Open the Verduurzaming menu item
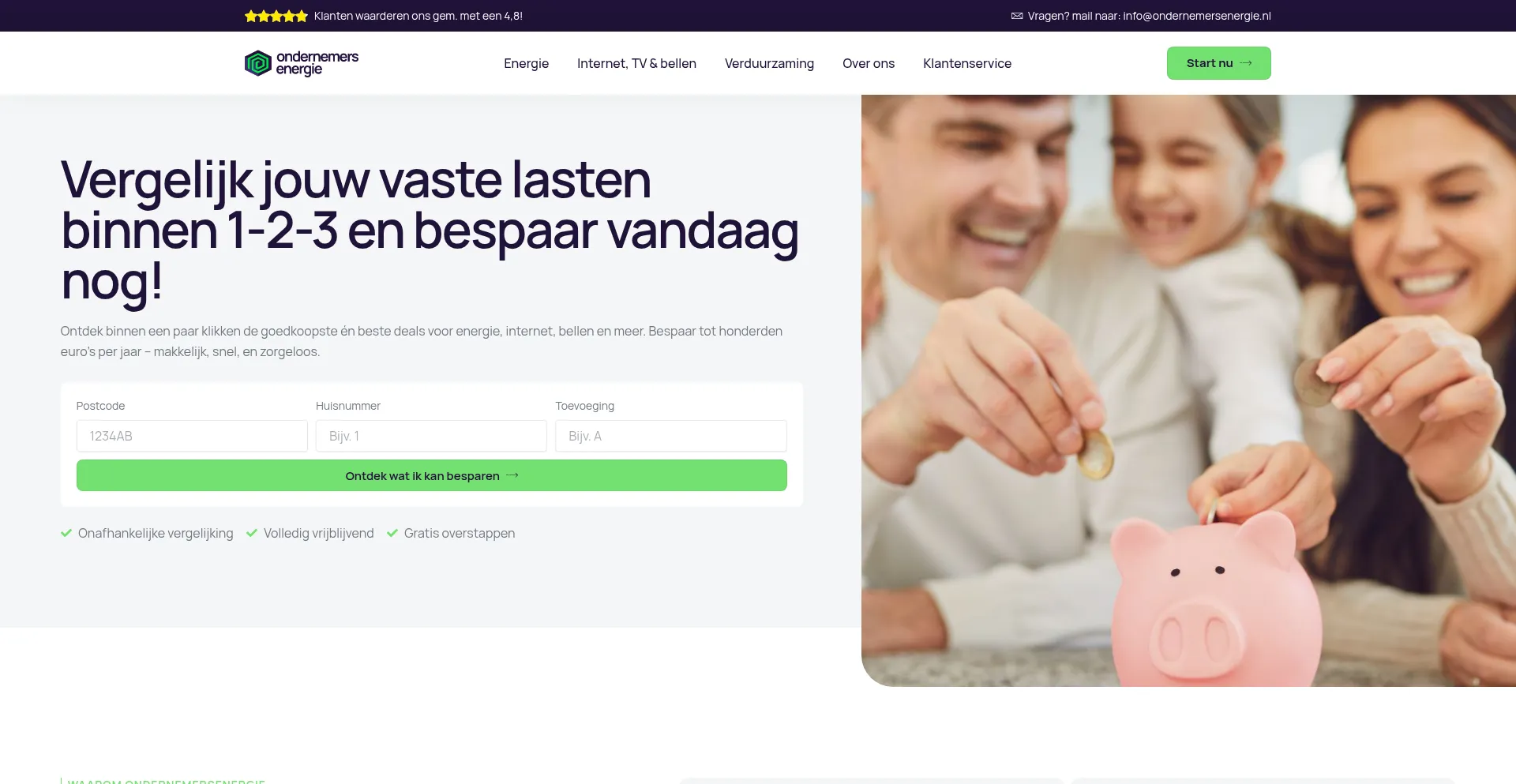 tap(769, 63)
